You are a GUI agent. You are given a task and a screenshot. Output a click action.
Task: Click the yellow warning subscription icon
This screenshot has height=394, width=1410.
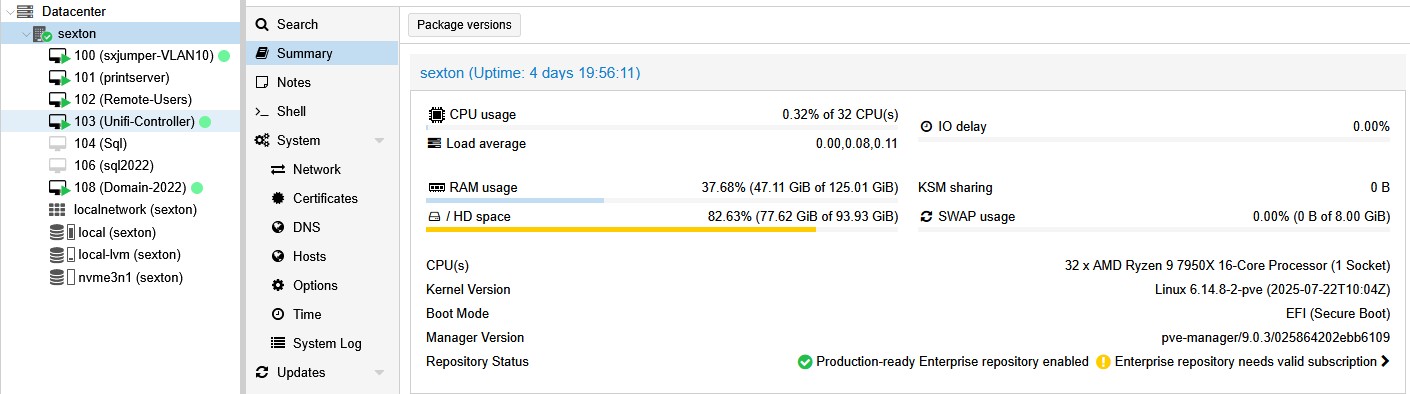coord(1103,362)
